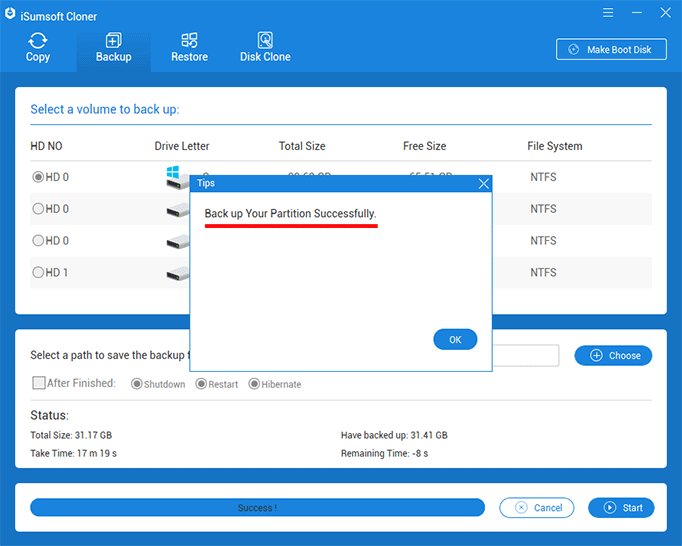The width and height of the screenshot is (682, 546).
Task: Click the 'Take Time: 17 m 19 s' text
Action: [x=74, y=453]
